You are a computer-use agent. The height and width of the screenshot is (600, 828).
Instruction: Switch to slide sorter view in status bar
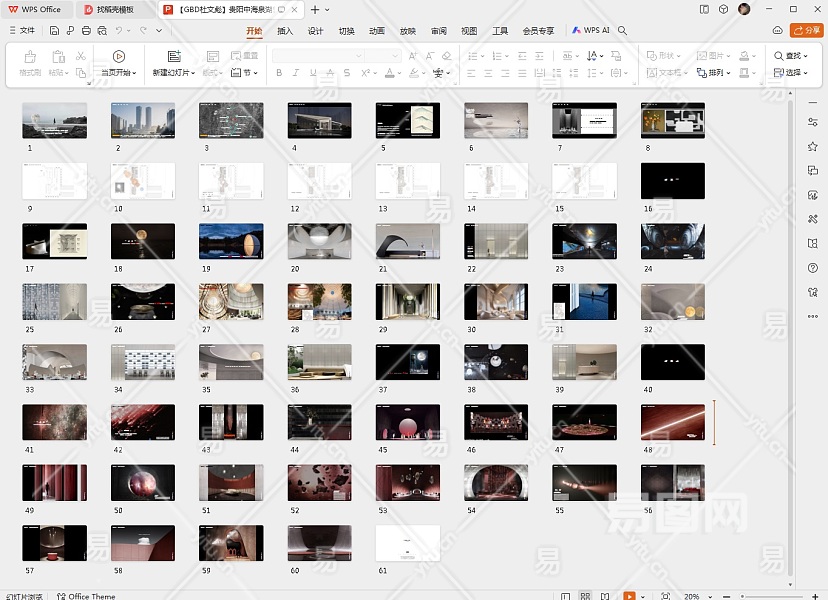585,595
